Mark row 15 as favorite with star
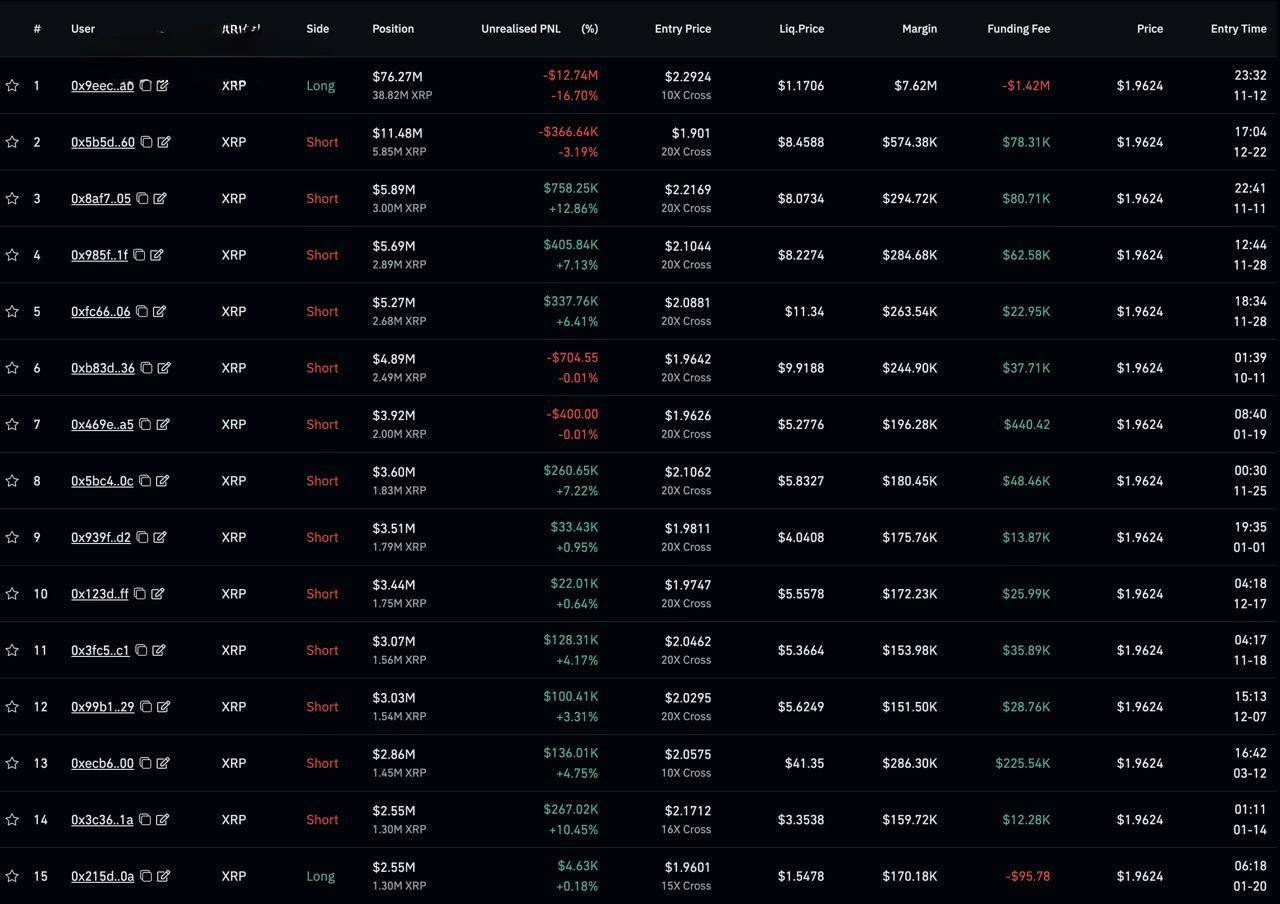1280x904 pixels. pyautogui.click(x=12, y=877)
